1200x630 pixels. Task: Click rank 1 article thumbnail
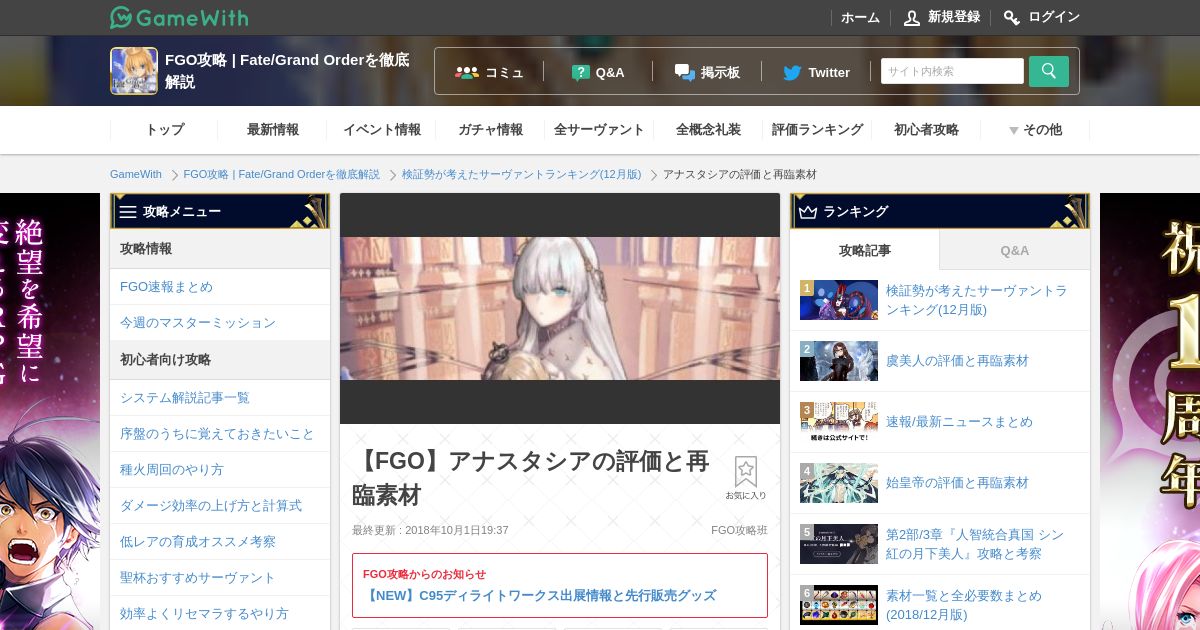(x=839, y=300)
